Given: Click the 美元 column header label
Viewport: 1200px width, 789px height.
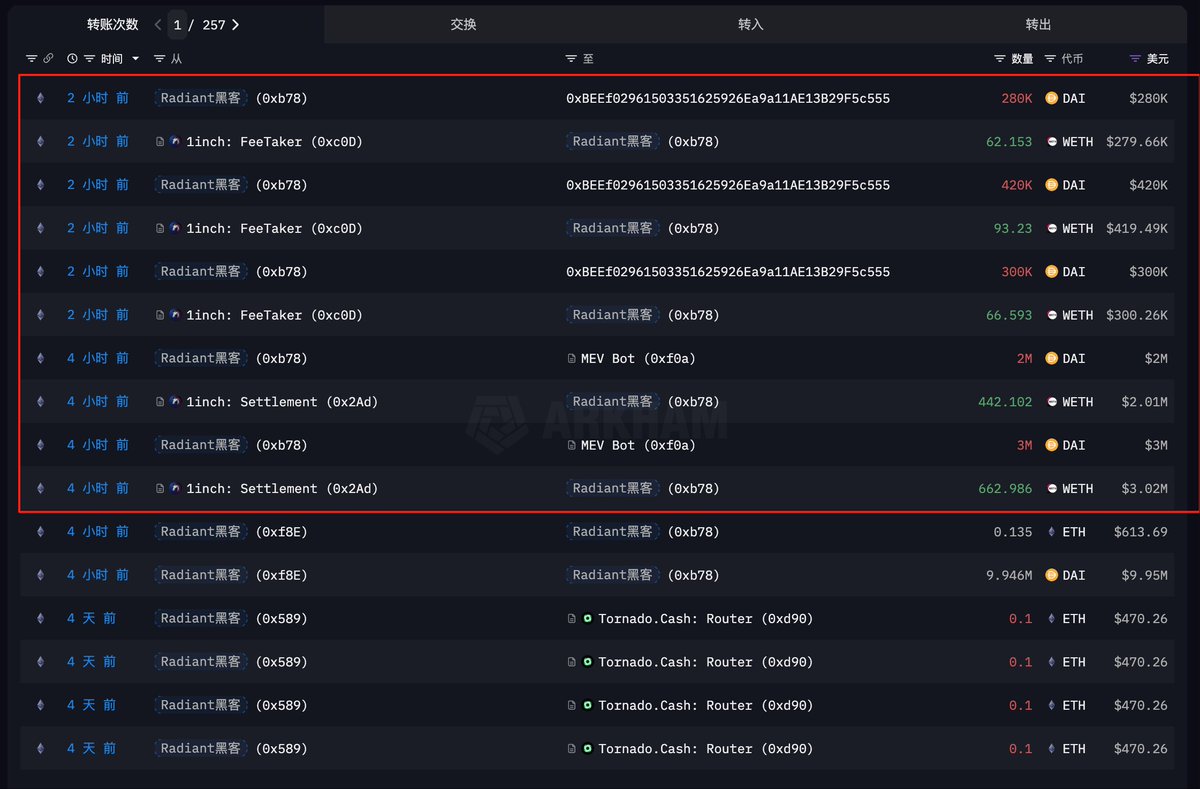Looking at the screenshot, I should (x=1157, y=59).
